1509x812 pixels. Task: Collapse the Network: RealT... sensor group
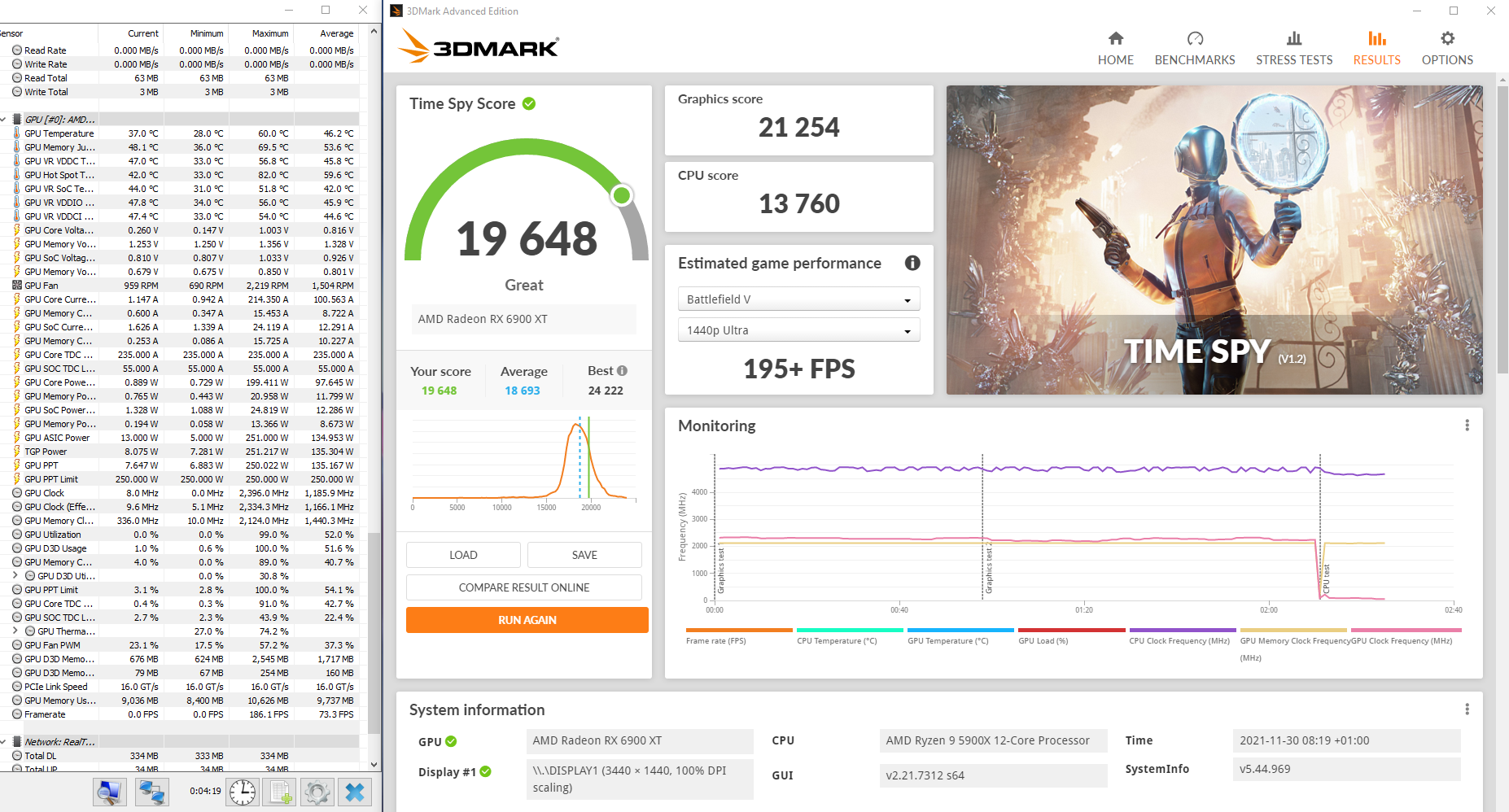pos(5,742)
